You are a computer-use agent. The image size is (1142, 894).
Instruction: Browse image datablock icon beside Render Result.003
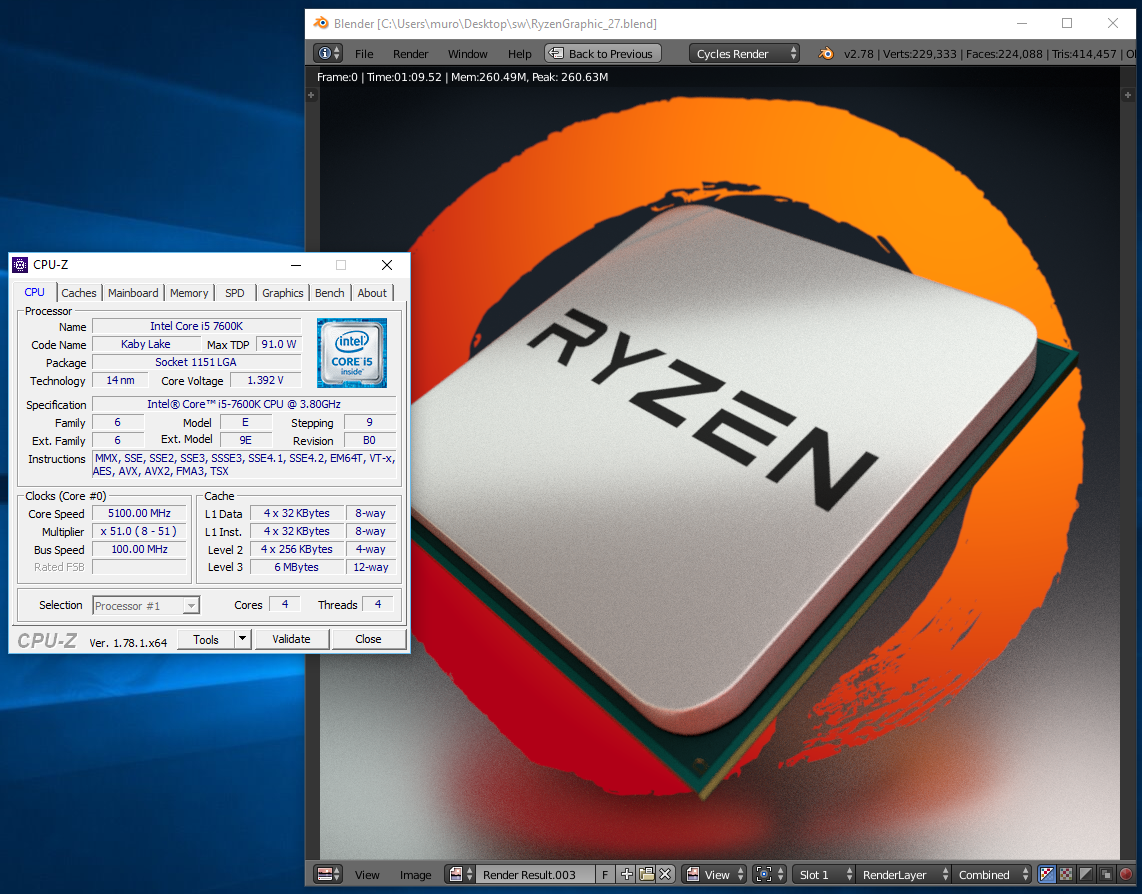tap(460, 874)
